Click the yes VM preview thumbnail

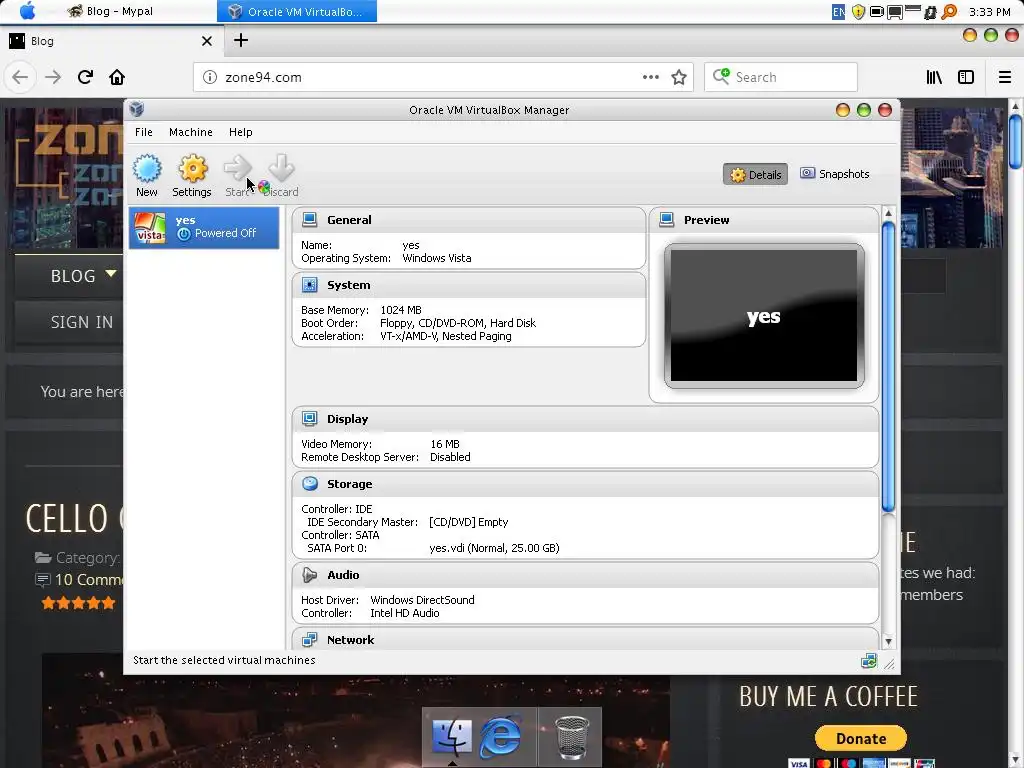click(x=764, y=316)
